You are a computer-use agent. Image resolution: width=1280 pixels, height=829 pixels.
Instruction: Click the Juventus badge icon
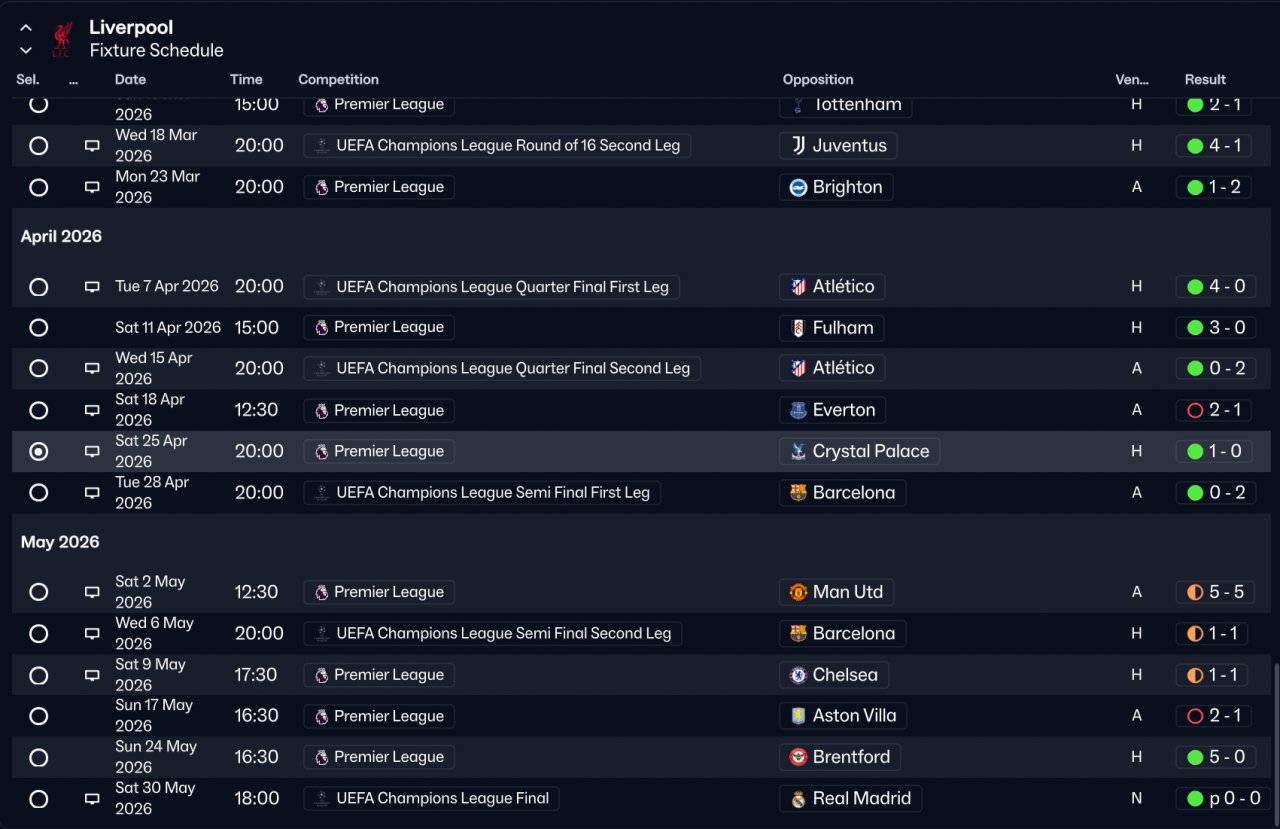[798, 146]
